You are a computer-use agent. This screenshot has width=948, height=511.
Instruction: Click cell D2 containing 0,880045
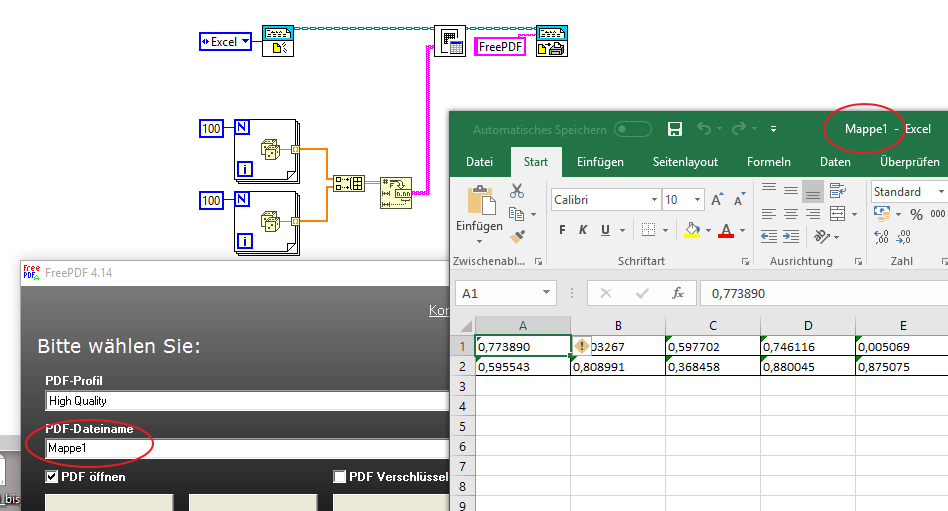pos(808,366)
